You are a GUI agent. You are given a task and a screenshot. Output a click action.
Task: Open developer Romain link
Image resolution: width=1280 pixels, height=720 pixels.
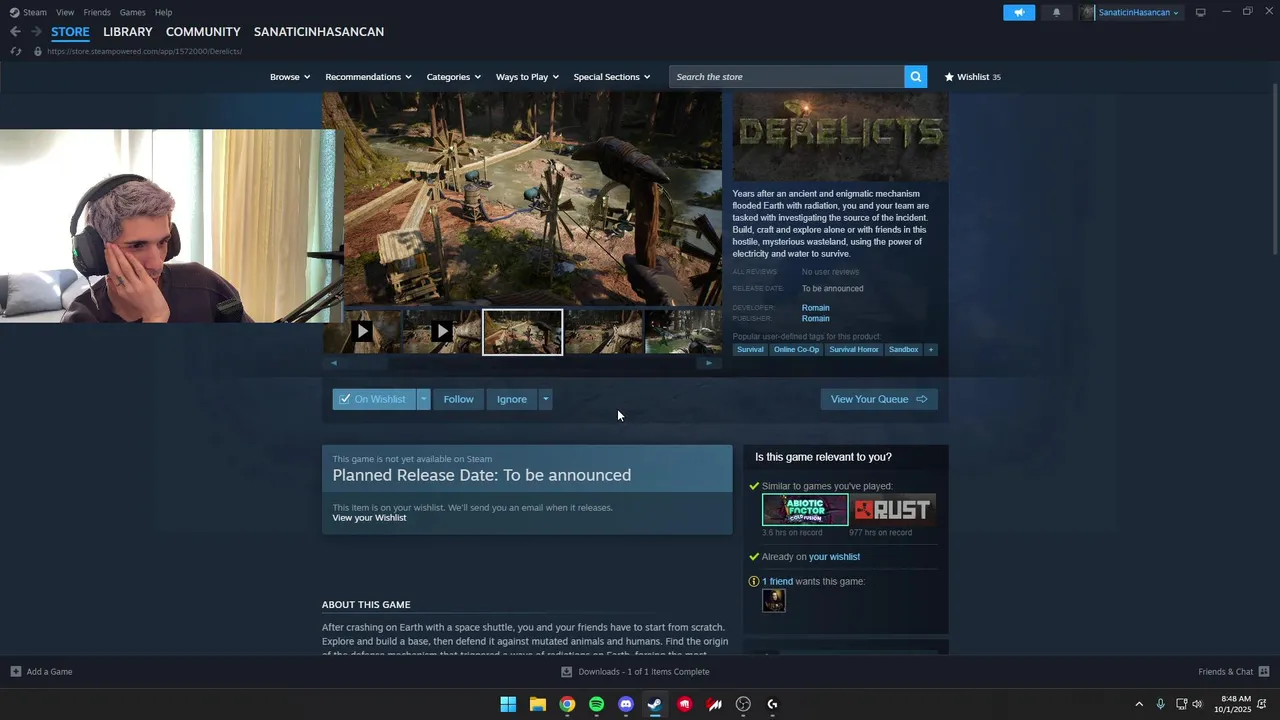pyautogui.click(x=815, y=308)
